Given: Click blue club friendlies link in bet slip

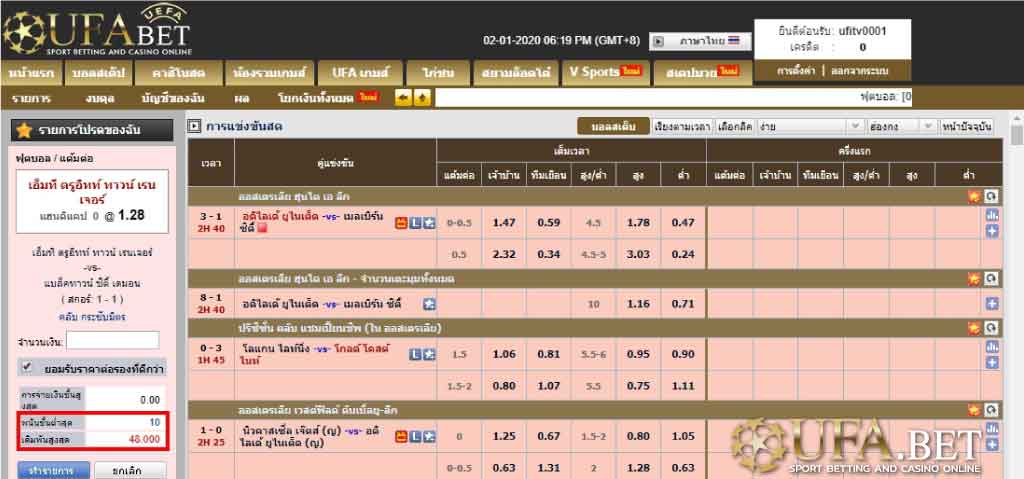Looking at the screenshot, I should (92, 317).
